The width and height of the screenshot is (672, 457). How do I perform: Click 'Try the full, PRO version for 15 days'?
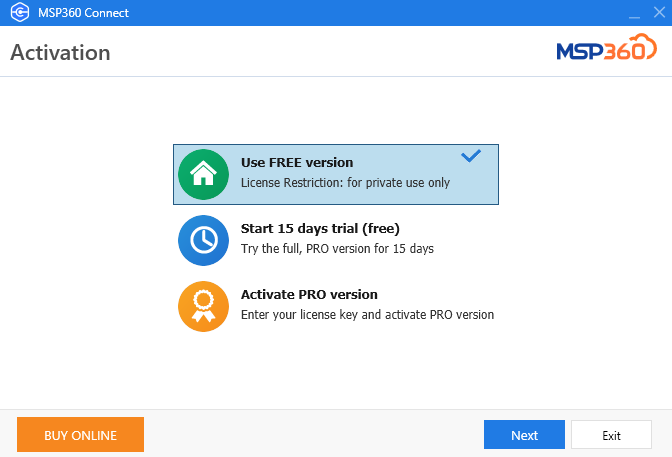(x=337, y=249)
